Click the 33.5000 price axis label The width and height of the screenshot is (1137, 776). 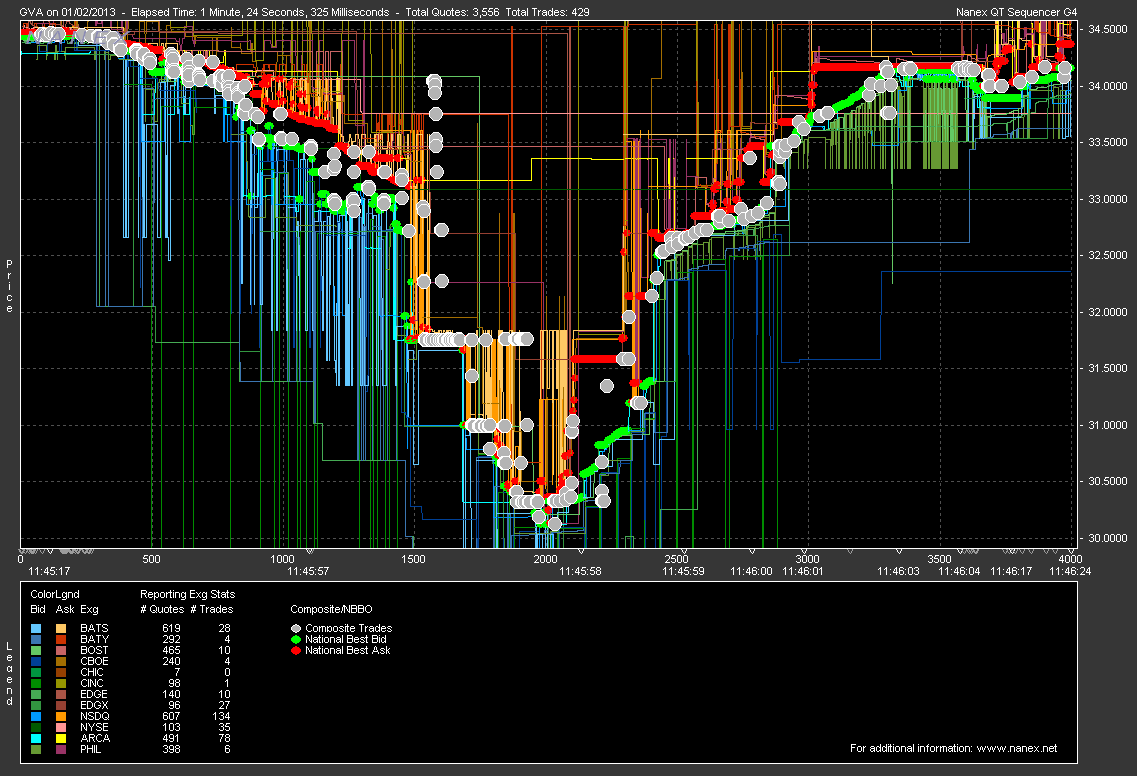tap(1107, 142)
